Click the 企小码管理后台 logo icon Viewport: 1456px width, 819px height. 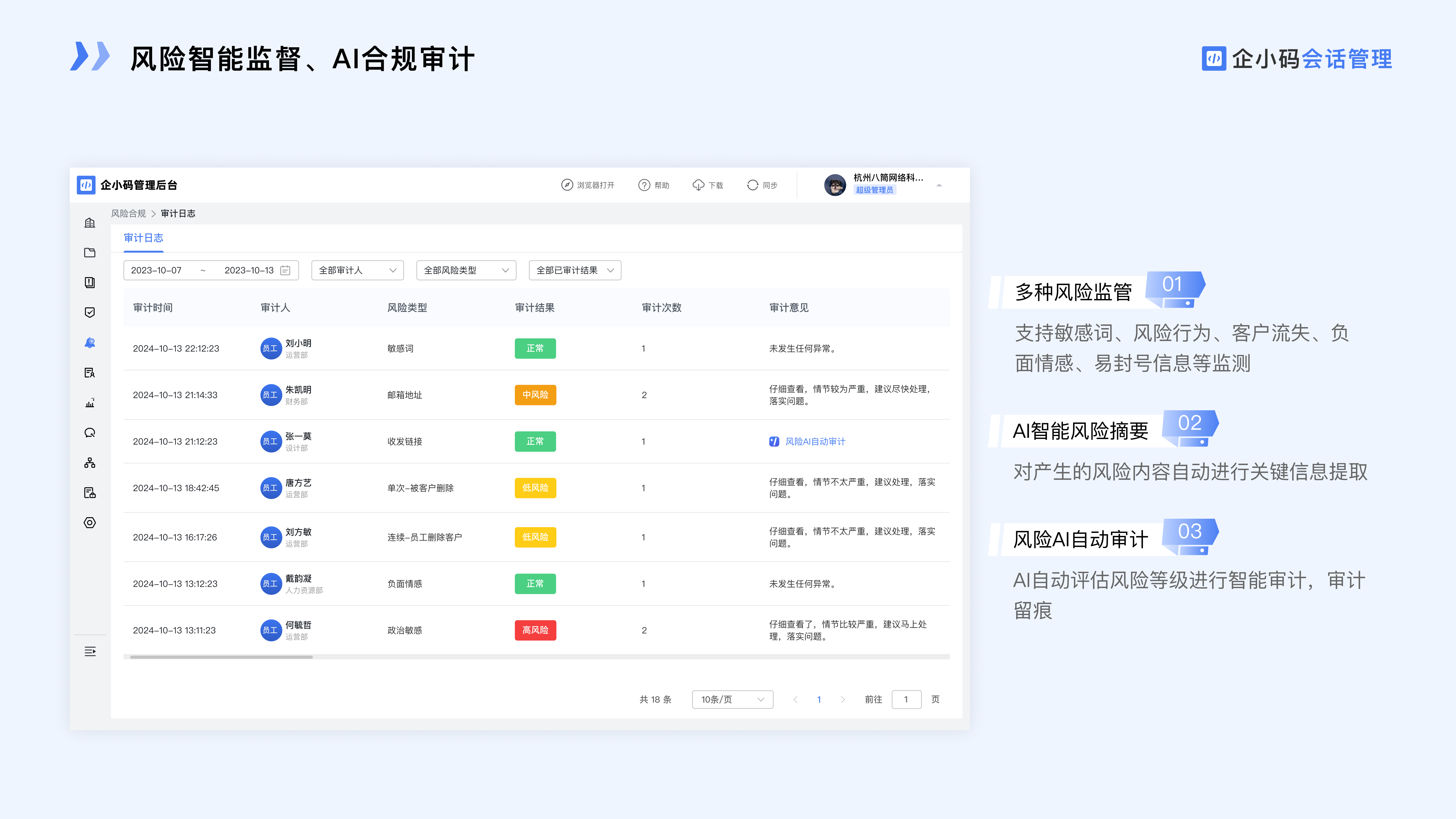(86, 185)
